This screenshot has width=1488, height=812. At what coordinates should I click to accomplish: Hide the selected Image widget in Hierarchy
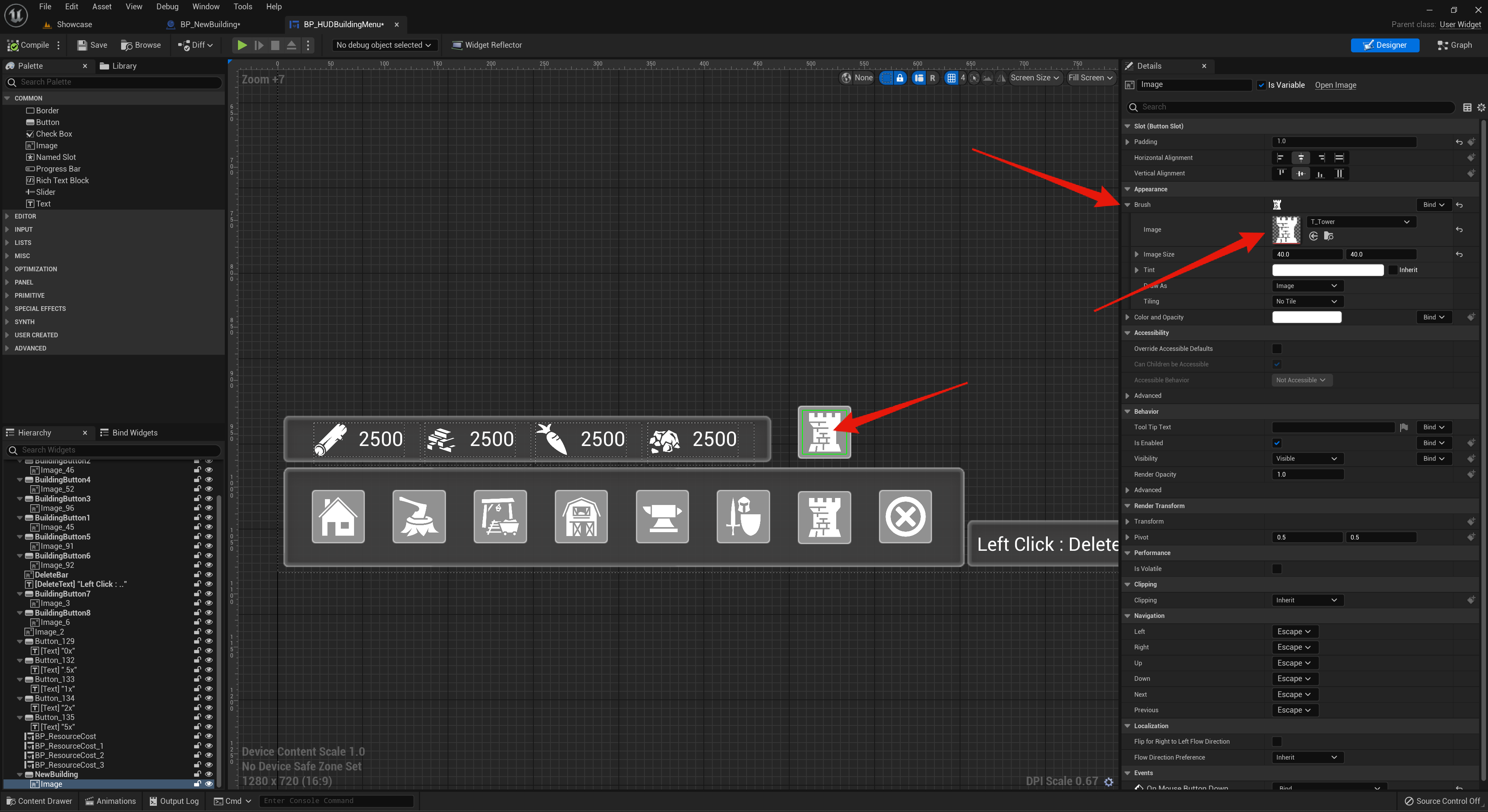point(209,784)
